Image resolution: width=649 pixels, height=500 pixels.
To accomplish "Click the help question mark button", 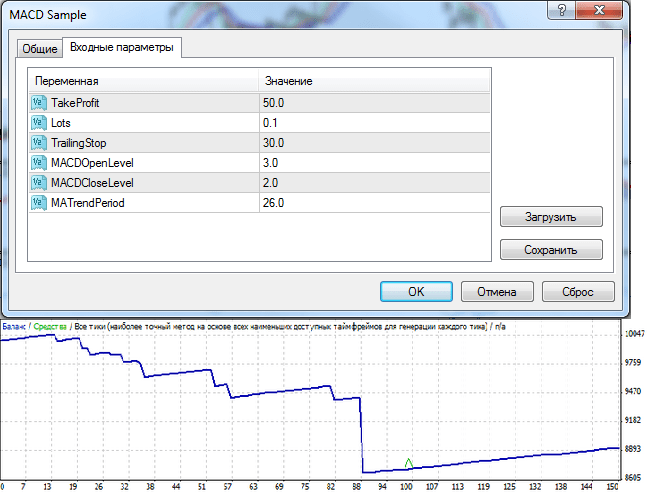I will [x=561, y=10].
